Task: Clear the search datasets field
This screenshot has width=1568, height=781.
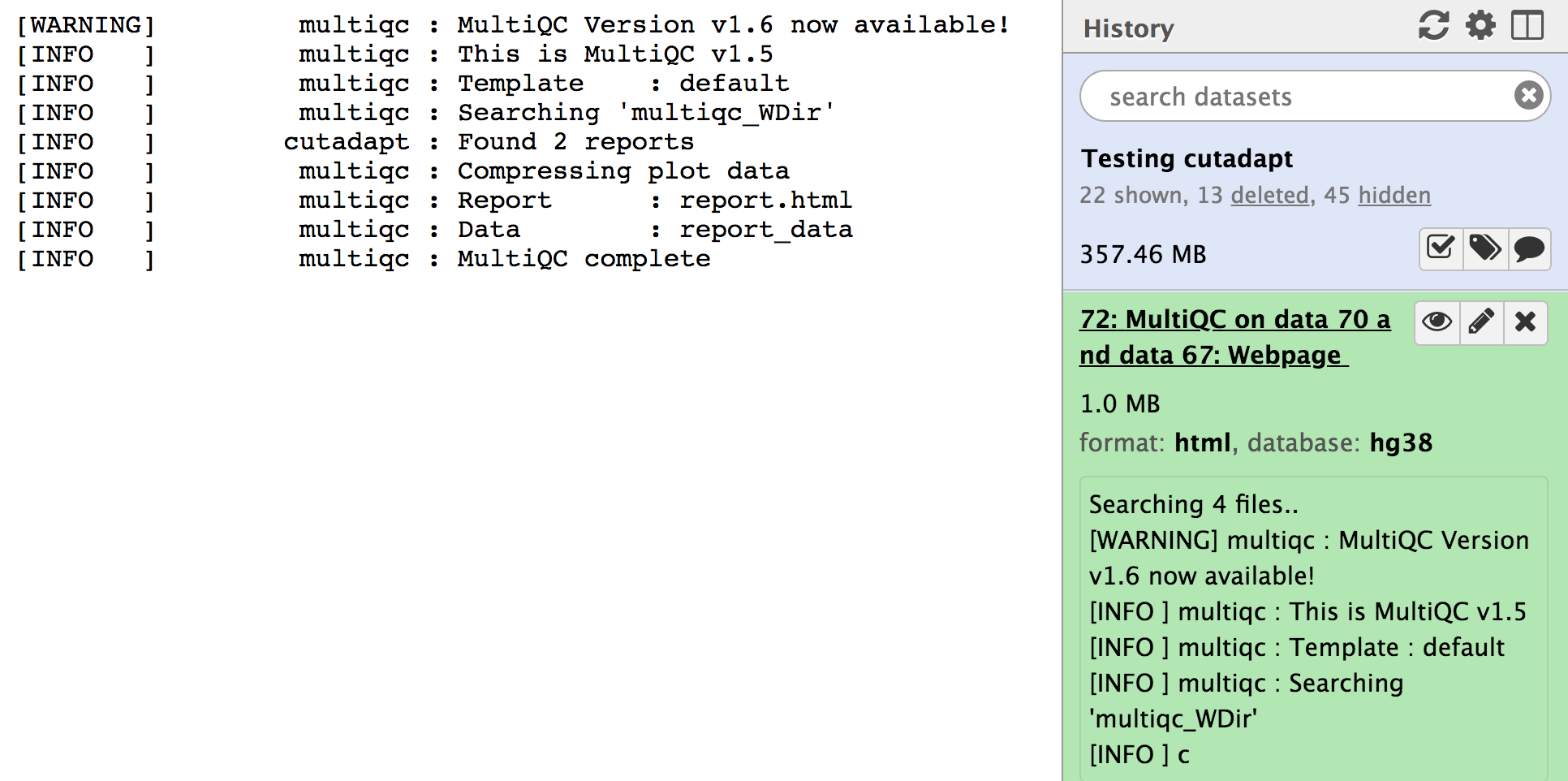Action: (1528, 96)
